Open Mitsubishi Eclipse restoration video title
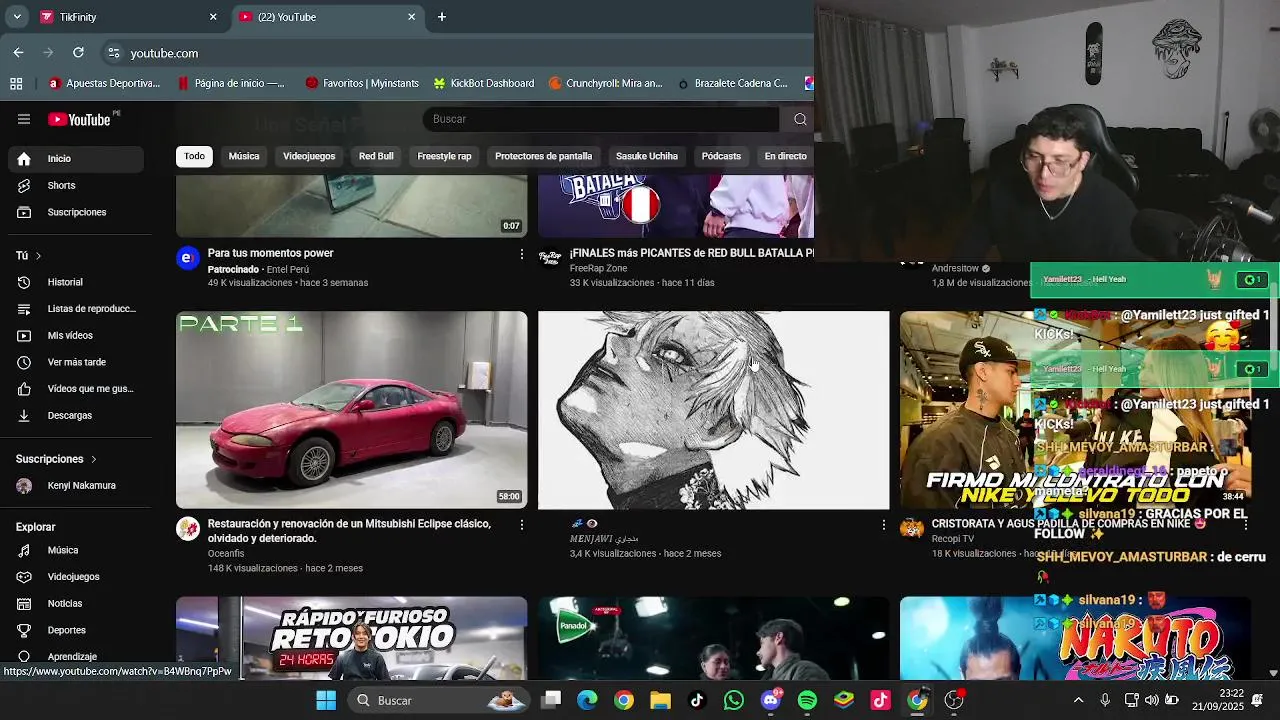Image resolution: width=1280 pixels, height=720 pixels. 349,531
